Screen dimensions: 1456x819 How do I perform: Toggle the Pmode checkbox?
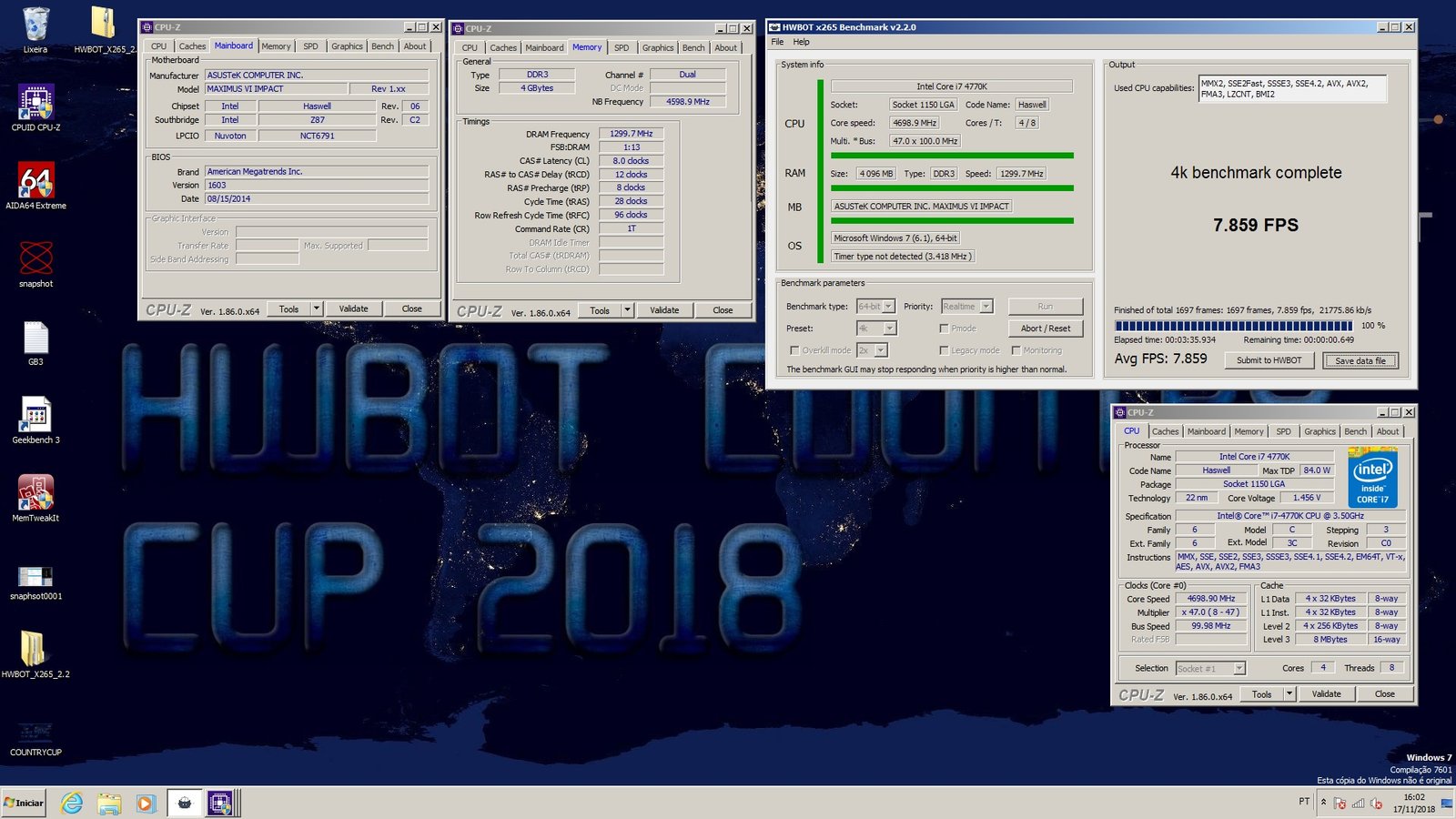click(944, 329)
